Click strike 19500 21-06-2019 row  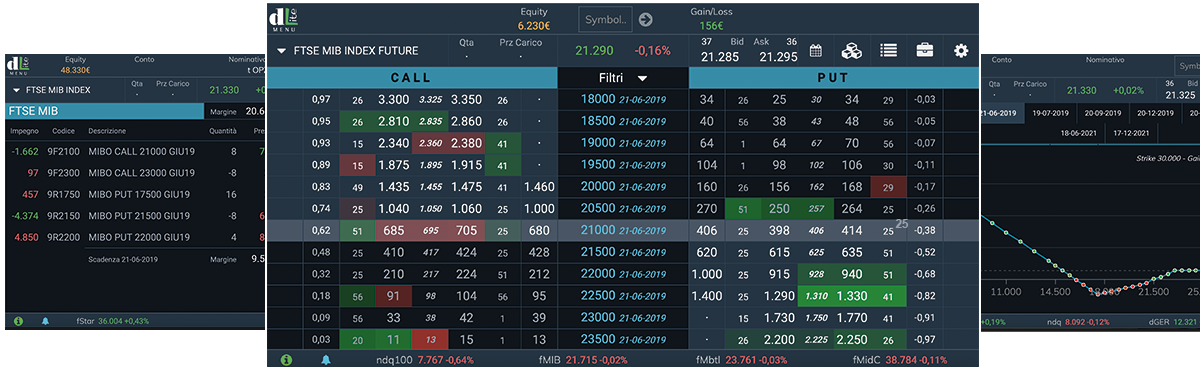623,165
